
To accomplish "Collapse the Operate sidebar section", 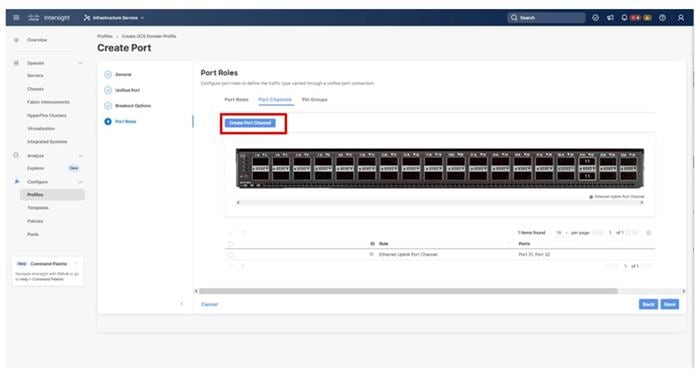I will [80, 63].
